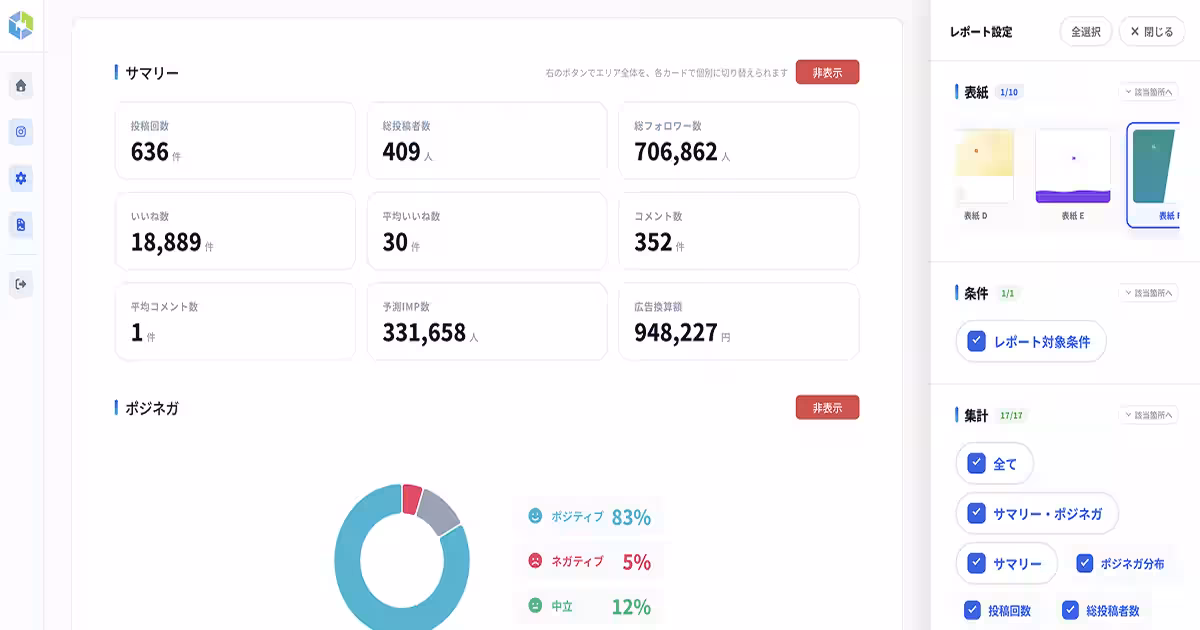This screenshot has height=630, width=1200.
Task: Click the logout icon in sidebar
Action: tap(21, 284)
